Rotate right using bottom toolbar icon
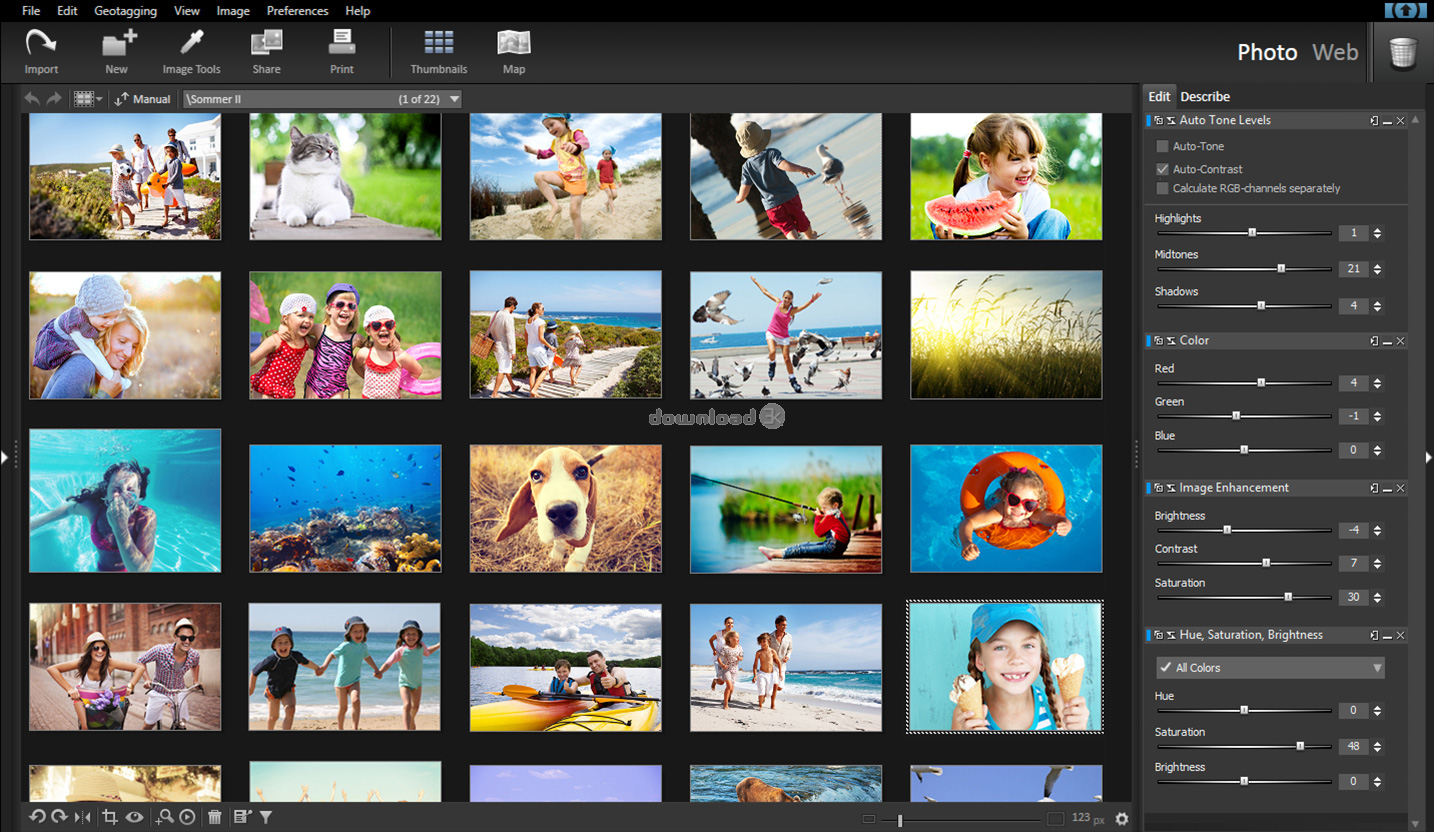Viewport: 1434px width, 832px height. [x=59, y=817]
